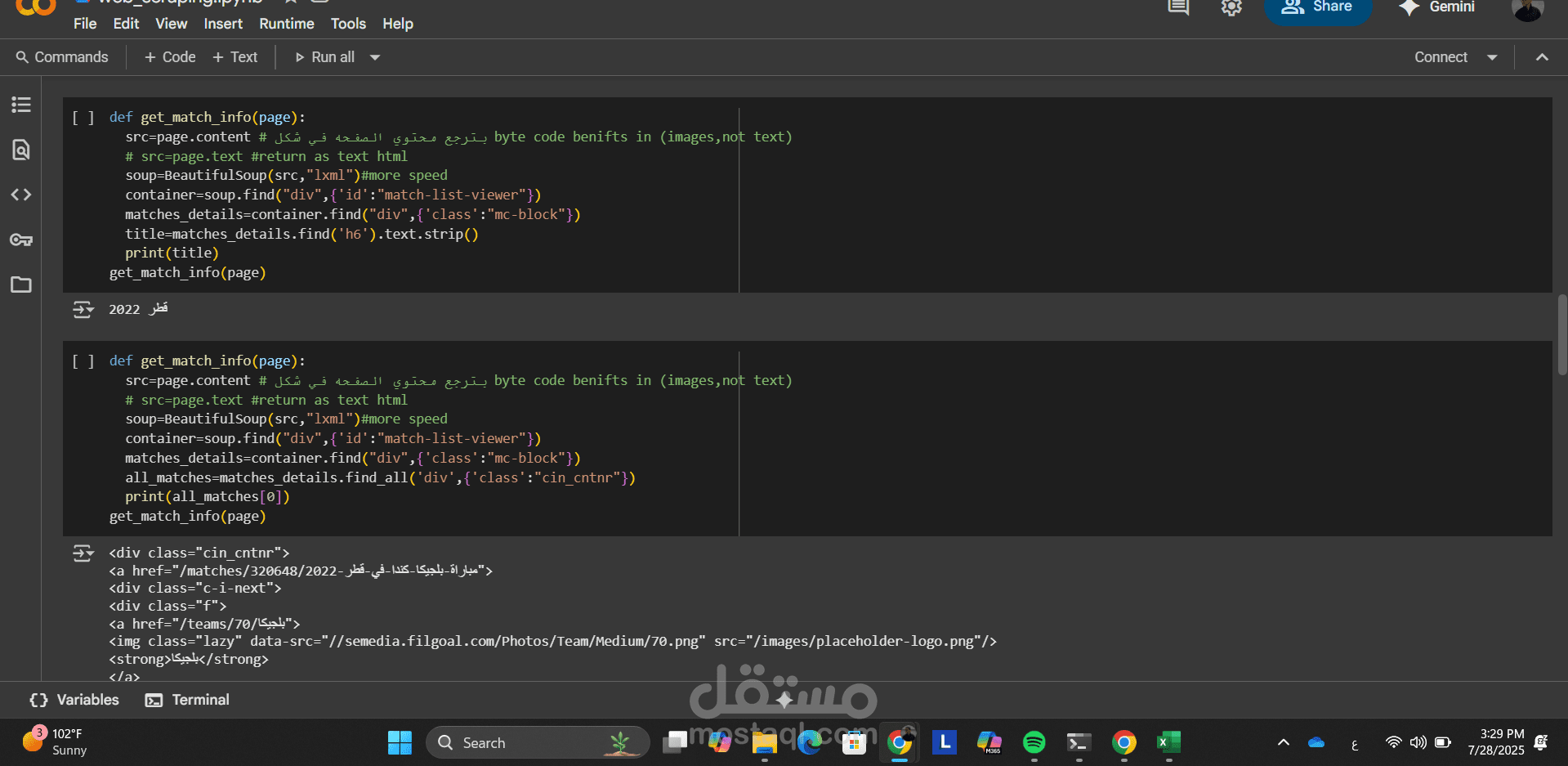
Task: Open Microsoft Store from taskbar
Action: pyautogui.click(x=855, y=742)
